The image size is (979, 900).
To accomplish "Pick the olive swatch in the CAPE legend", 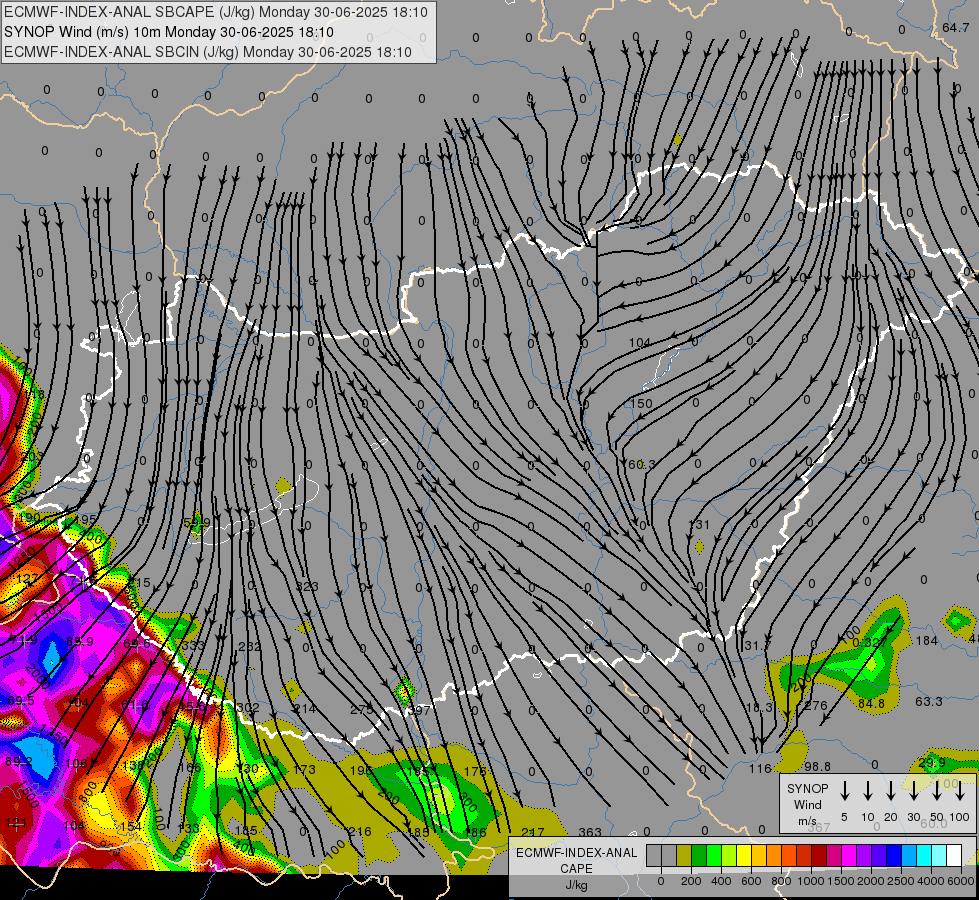I will 684,855.
